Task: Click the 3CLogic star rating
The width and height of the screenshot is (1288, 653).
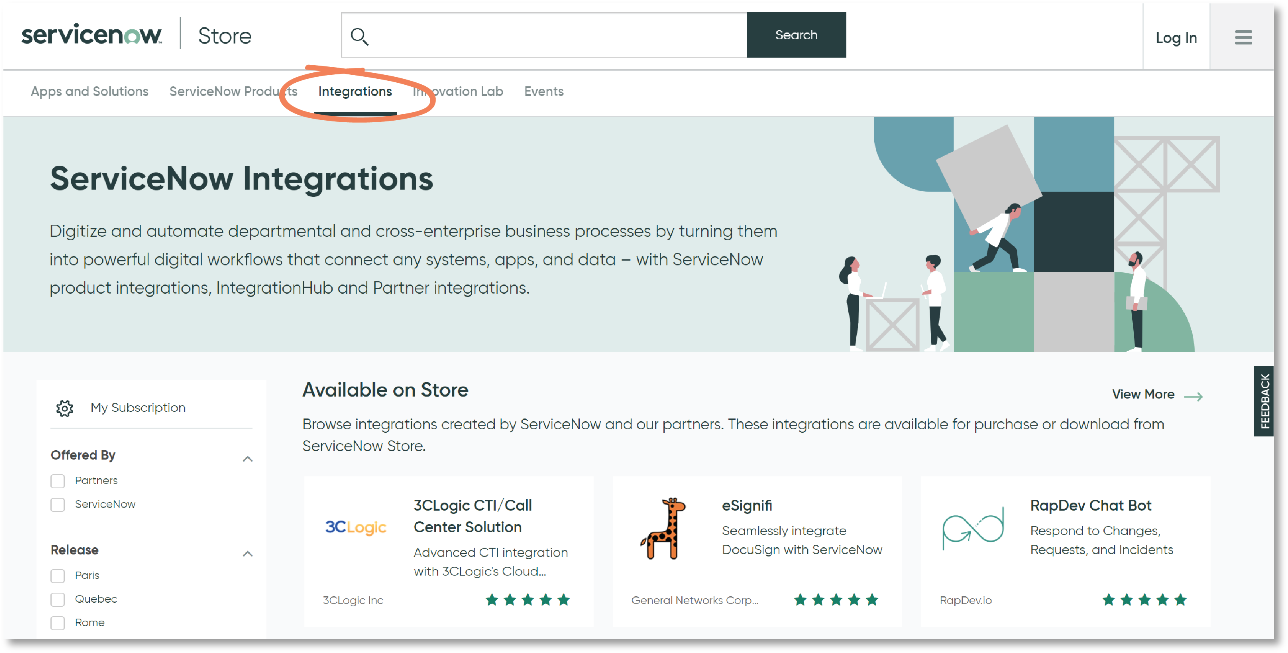Action: click(528, 600)
